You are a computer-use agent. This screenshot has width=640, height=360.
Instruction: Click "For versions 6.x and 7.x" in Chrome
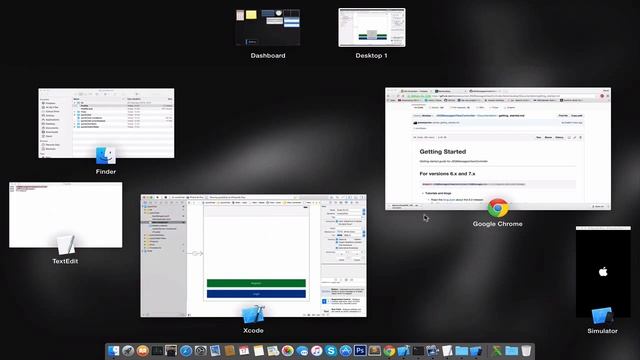pos(447,173)
